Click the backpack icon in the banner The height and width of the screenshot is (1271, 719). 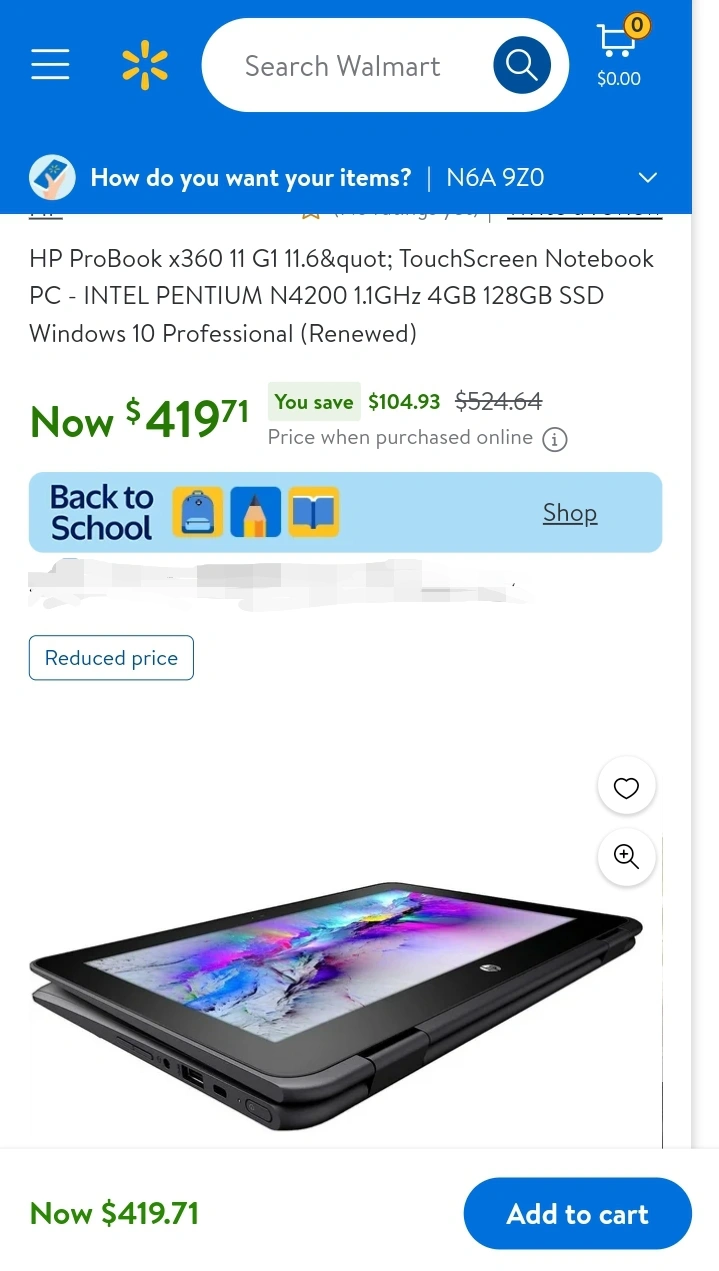pyautogui.click(x=197, y=512)
